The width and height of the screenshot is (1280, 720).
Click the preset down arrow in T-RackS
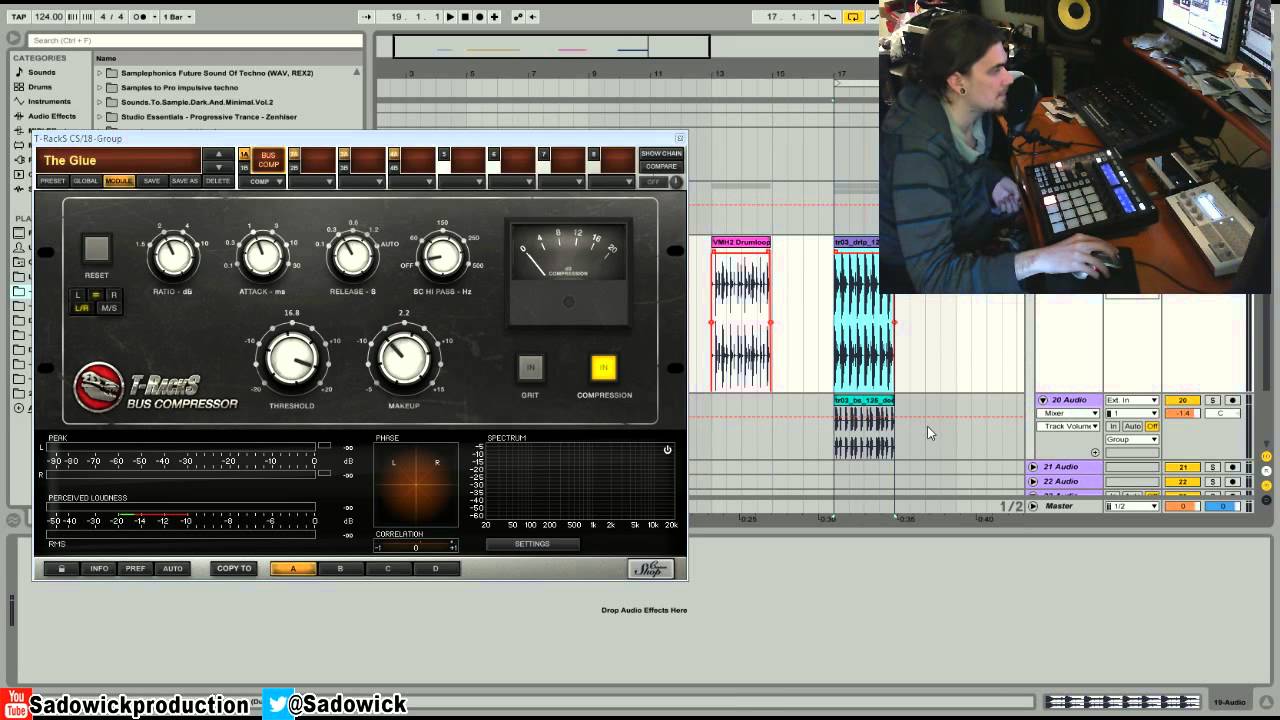tap(218, 167)
